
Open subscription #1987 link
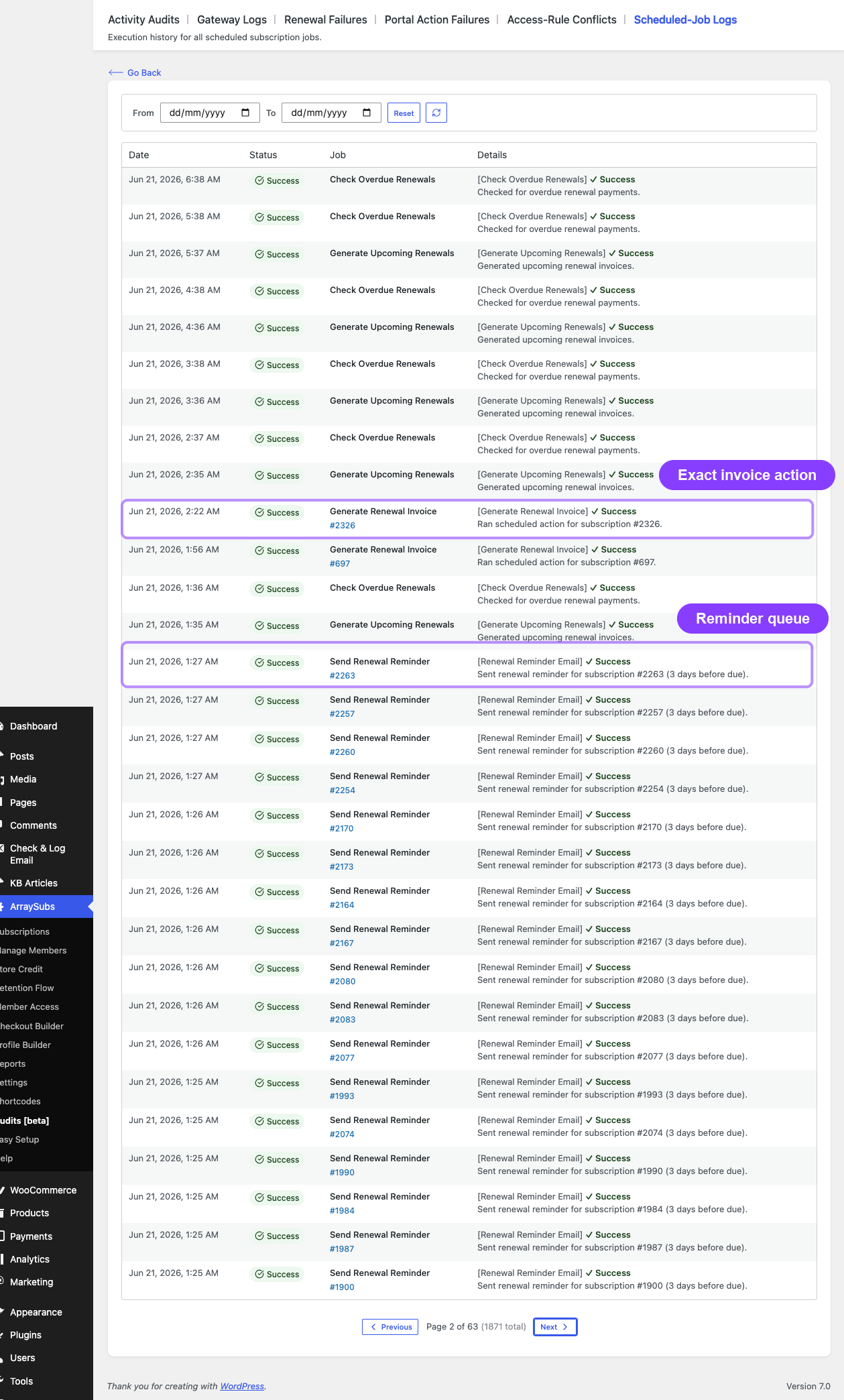click(342, 1249)
